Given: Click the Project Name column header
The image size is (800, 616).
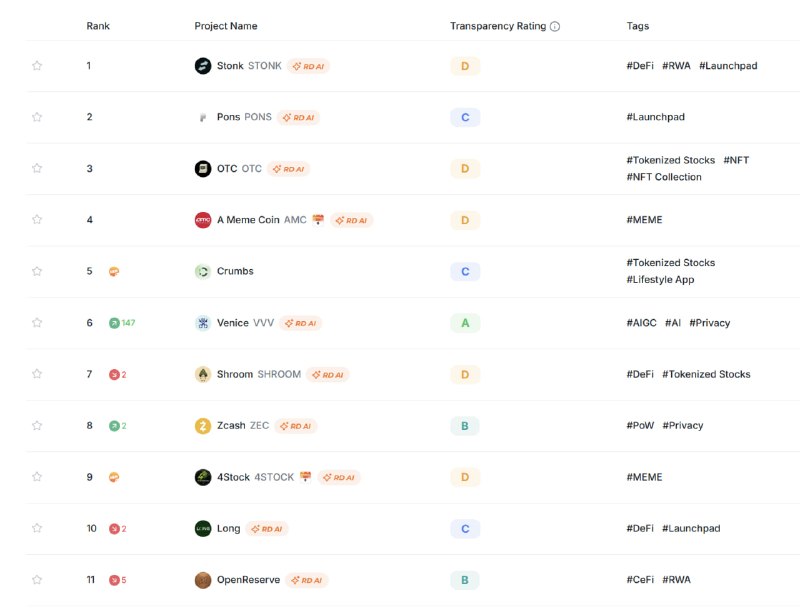Looking at the screenshot, I should pos(226,26).
